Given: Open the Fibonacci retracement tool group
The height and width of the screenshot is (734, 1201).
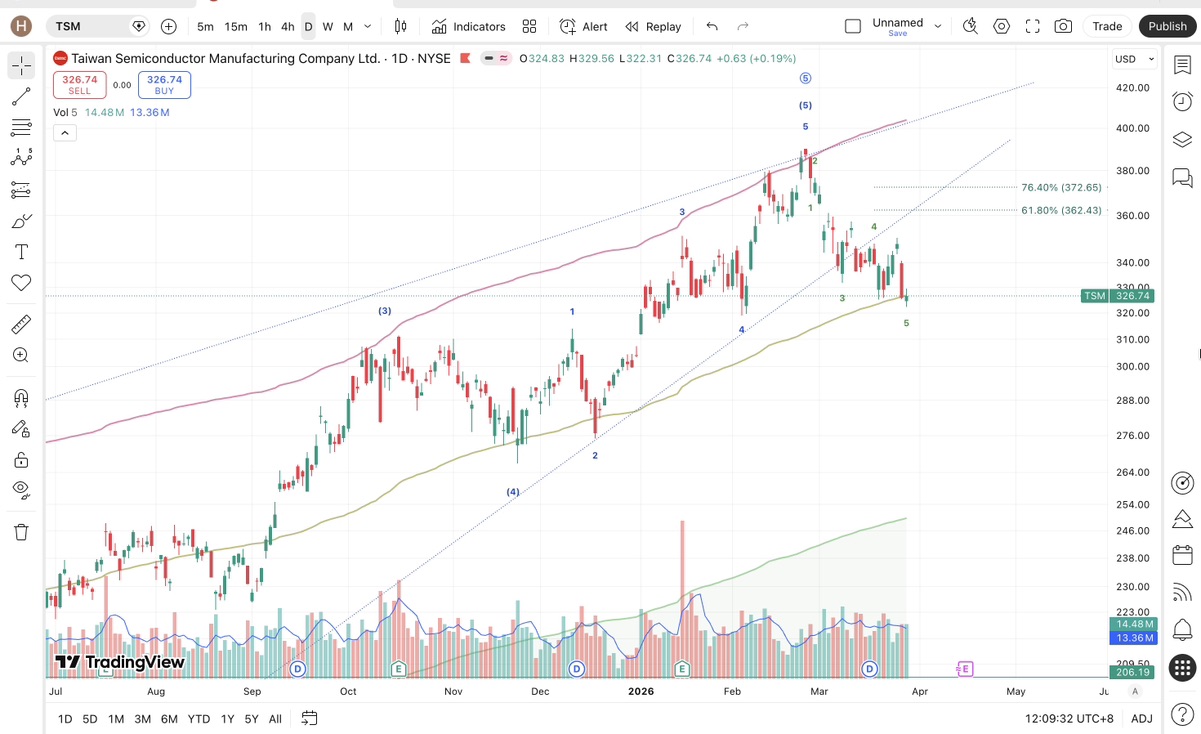Looking at the screenshot, I should [x=21, y=127].
